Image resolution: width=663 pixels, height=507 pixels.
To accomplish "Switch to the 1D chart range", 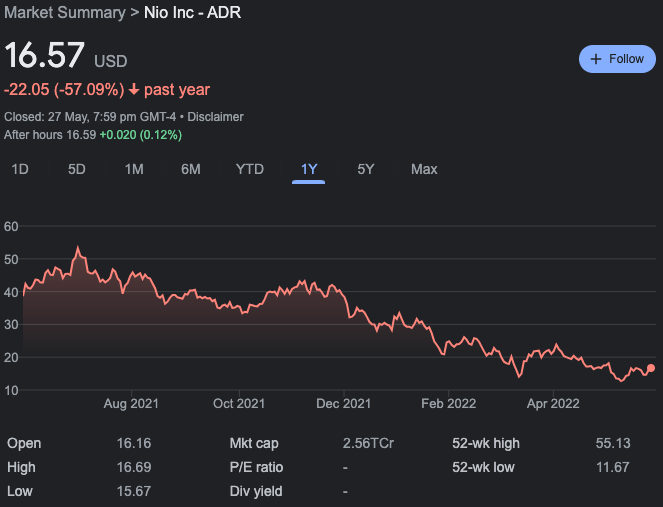I will click(20, 169).
